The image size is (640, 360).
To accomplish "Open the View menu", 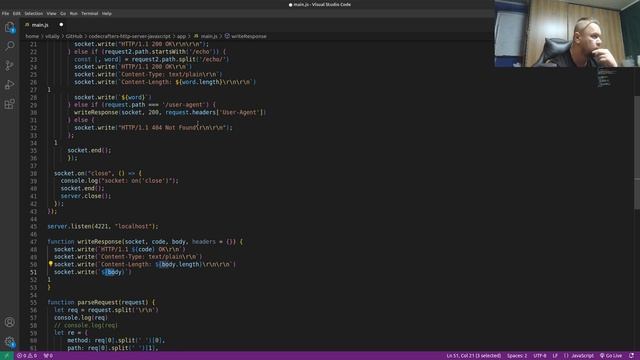I will tap(51, 13).
